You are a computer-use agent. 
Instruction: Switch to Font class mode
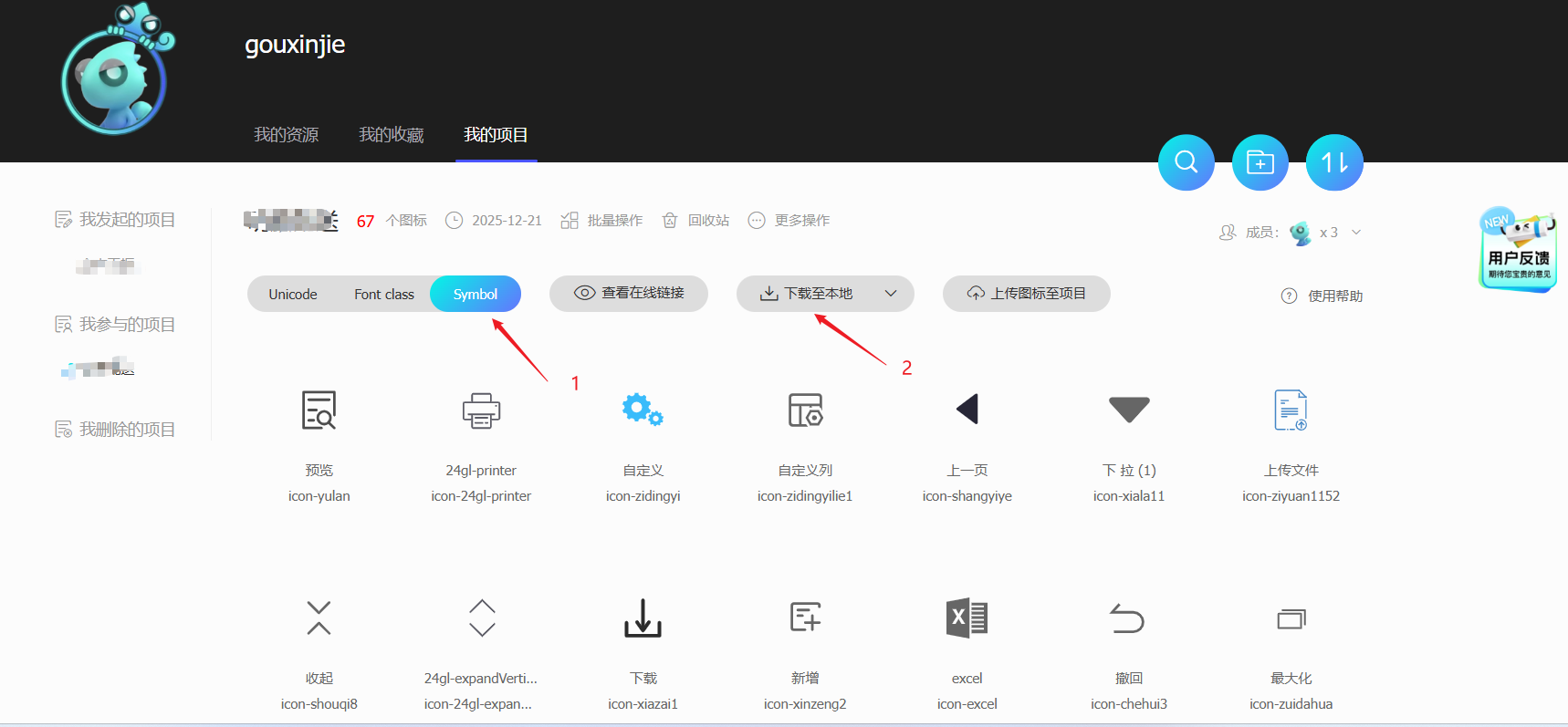coord(384,294)
